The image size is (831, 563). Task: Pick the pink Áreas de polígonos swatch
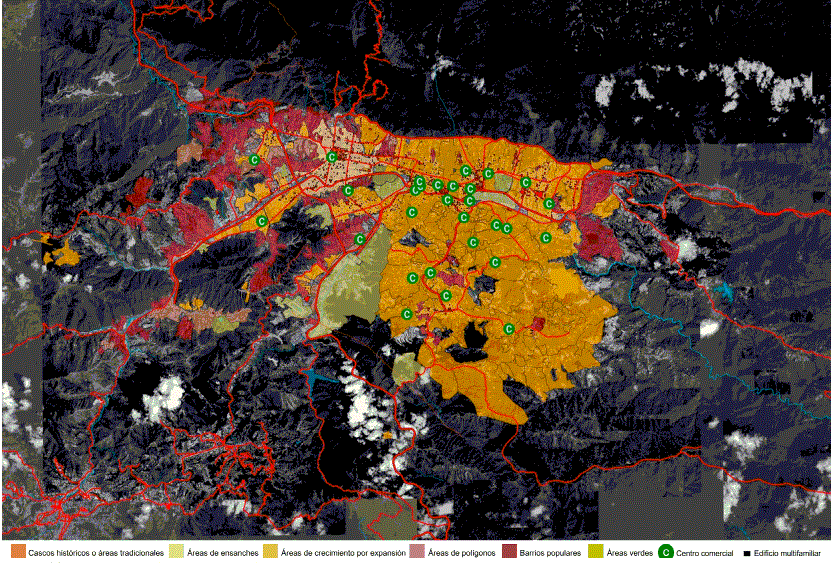click(x=416, y=552)
